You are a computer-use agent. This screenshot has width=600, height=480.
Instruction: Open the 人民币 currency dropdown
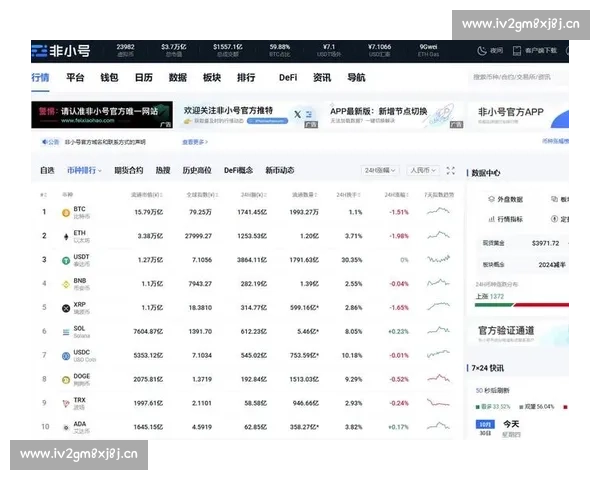(x=423, y=170)
